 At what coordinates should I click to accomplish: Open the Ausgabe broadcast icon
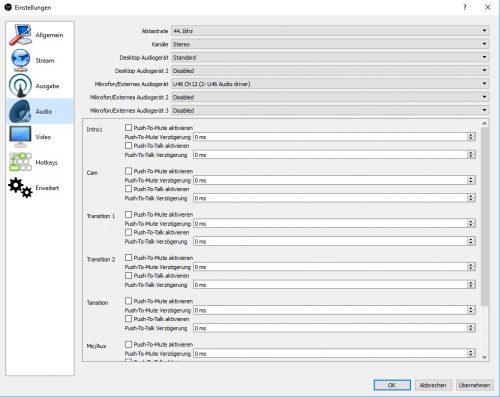(20, 86)
